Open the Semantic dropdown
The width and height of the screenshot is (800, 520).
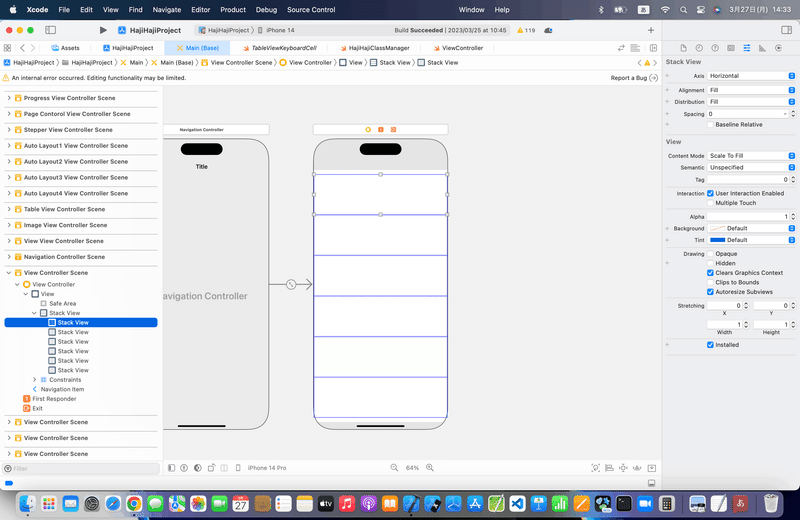[751, 167]
